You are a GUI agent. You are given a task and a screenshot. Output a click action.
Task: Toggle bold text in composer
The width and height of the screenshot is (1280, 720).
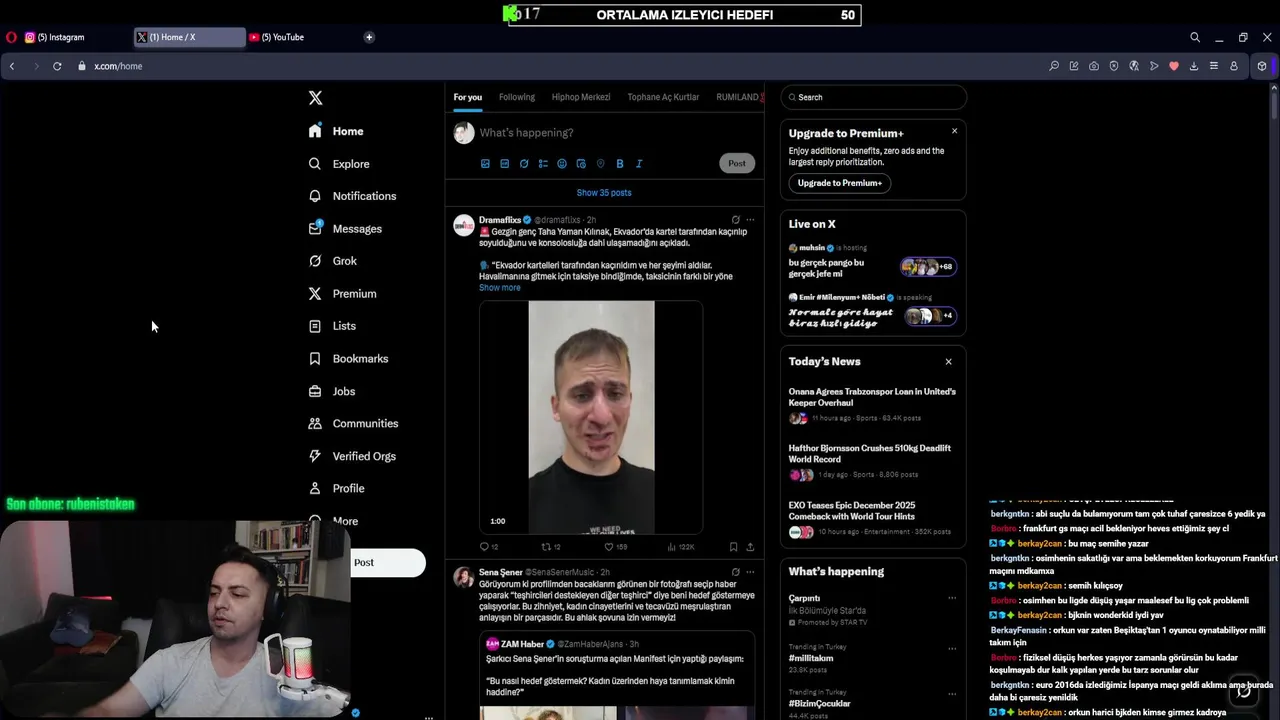coord(619,163)
